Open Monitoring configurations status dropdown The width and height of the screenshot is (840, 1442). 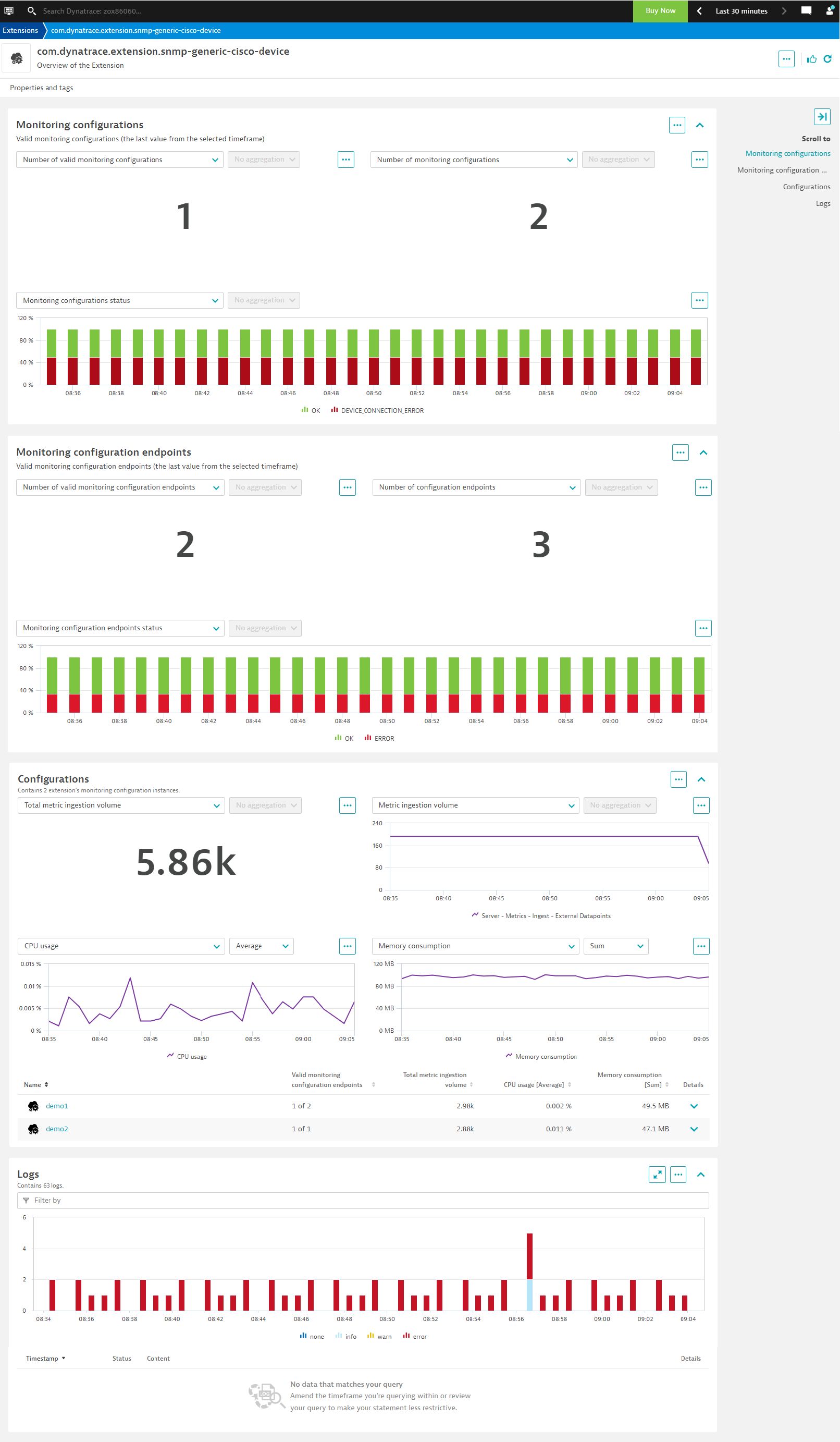[x=119, y=300]
